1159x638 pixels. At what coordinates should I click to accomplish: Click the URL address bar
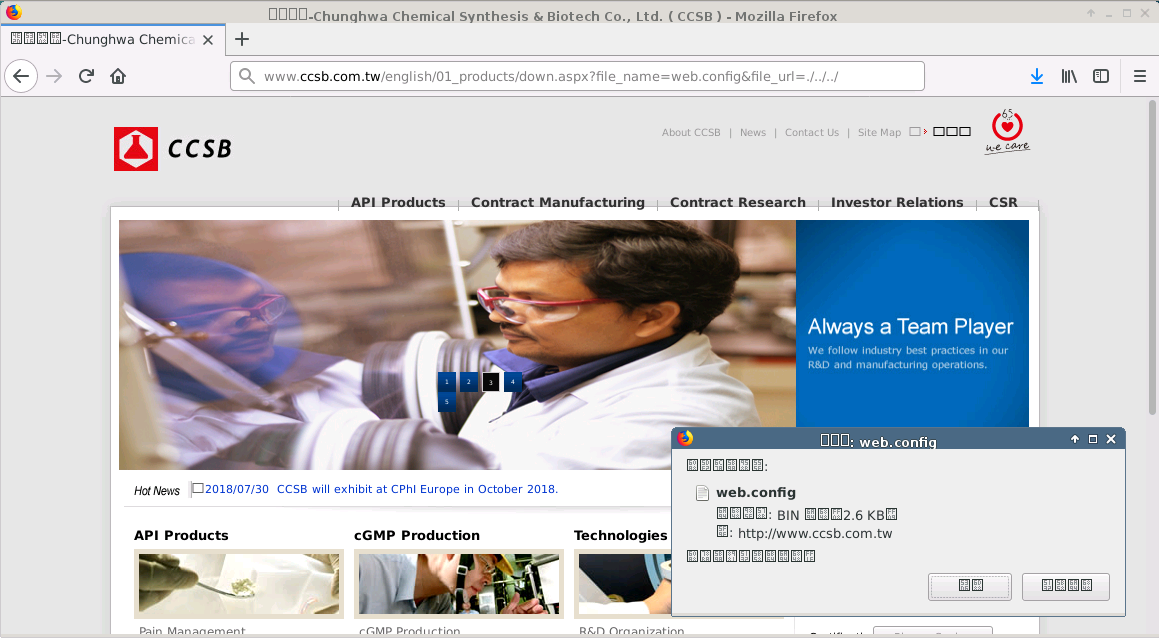(577, 76)
